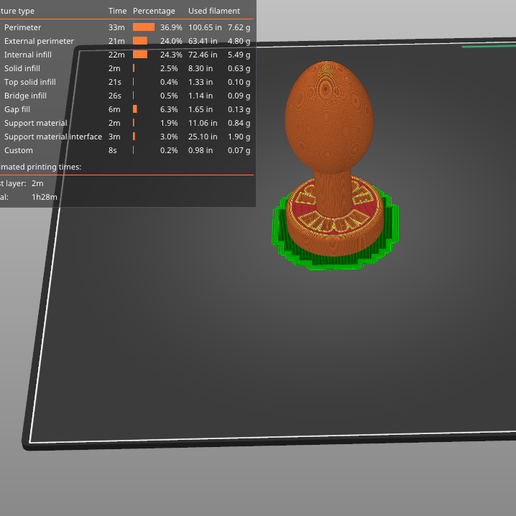Image resolution: width=516 pixels, height=516 pixels.
Task: Click the Used filament column header
Action: [214, 11]
